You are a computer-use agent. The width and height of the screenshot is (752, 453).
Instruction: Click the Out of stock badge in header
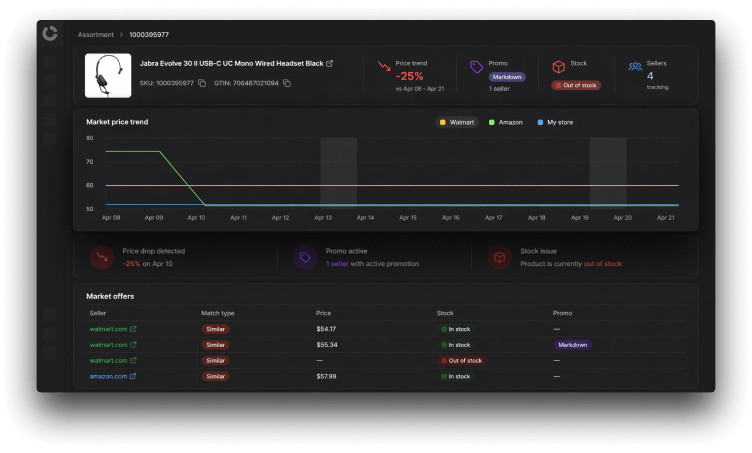(576, 85)
